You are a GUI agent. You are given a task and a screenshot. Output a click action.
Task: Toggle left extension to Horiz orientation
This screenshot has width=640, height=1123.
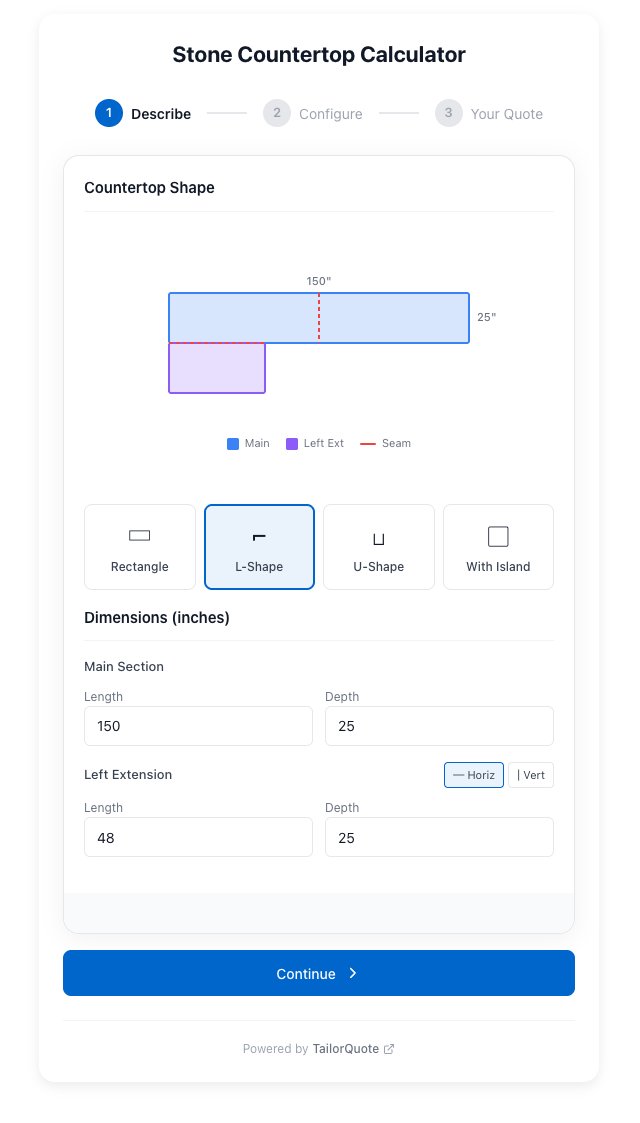tap(474, 775)
